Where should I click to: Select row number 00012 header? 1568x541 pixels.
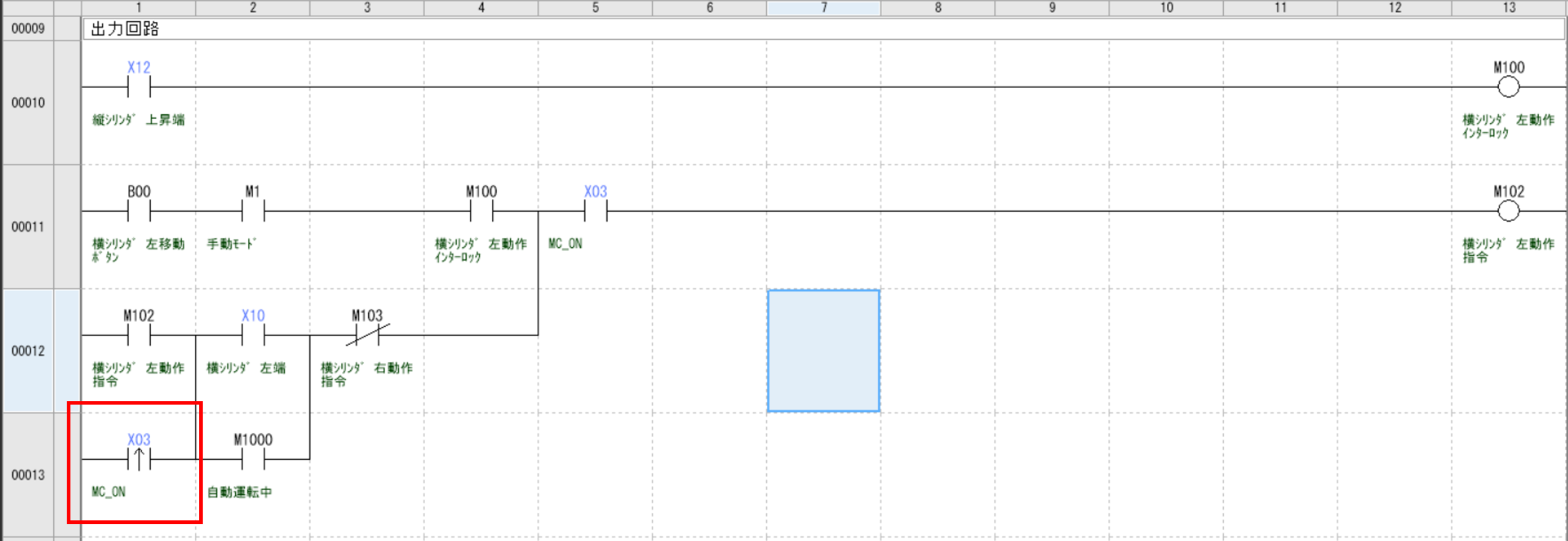click(28, 351)
